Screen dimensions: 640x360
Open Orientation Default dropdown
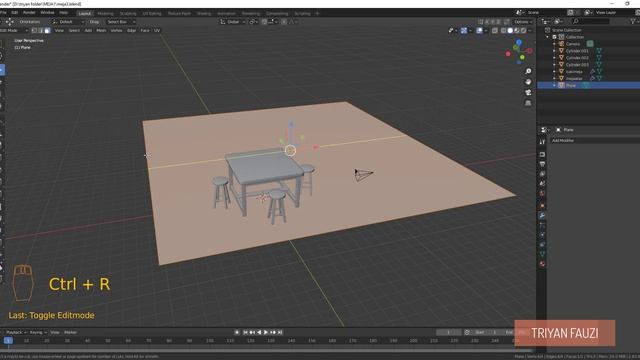click(68, 22)
